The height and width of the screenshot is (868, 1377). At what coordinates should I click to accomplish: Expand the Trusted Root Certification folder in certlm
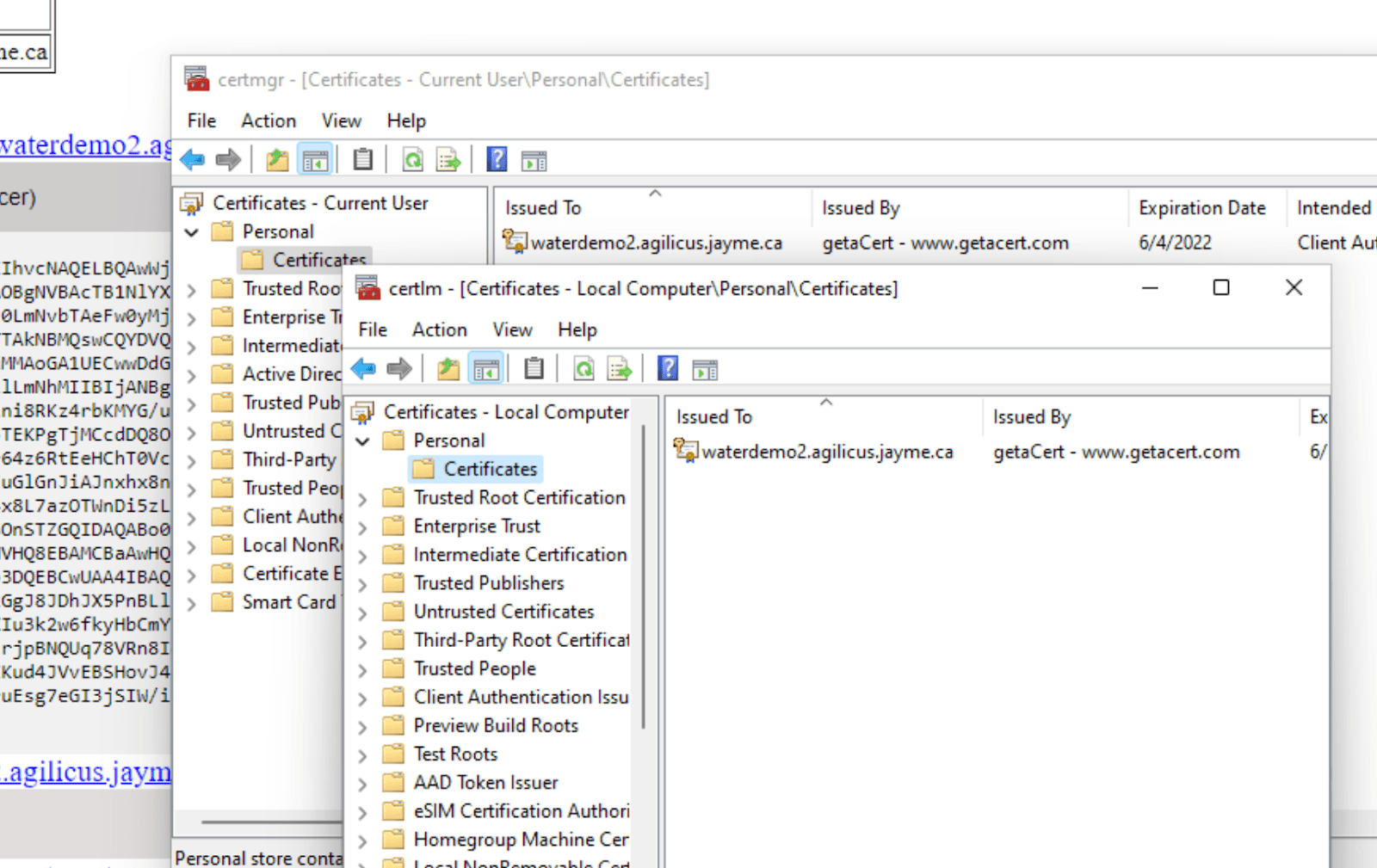tap(362, 499)
